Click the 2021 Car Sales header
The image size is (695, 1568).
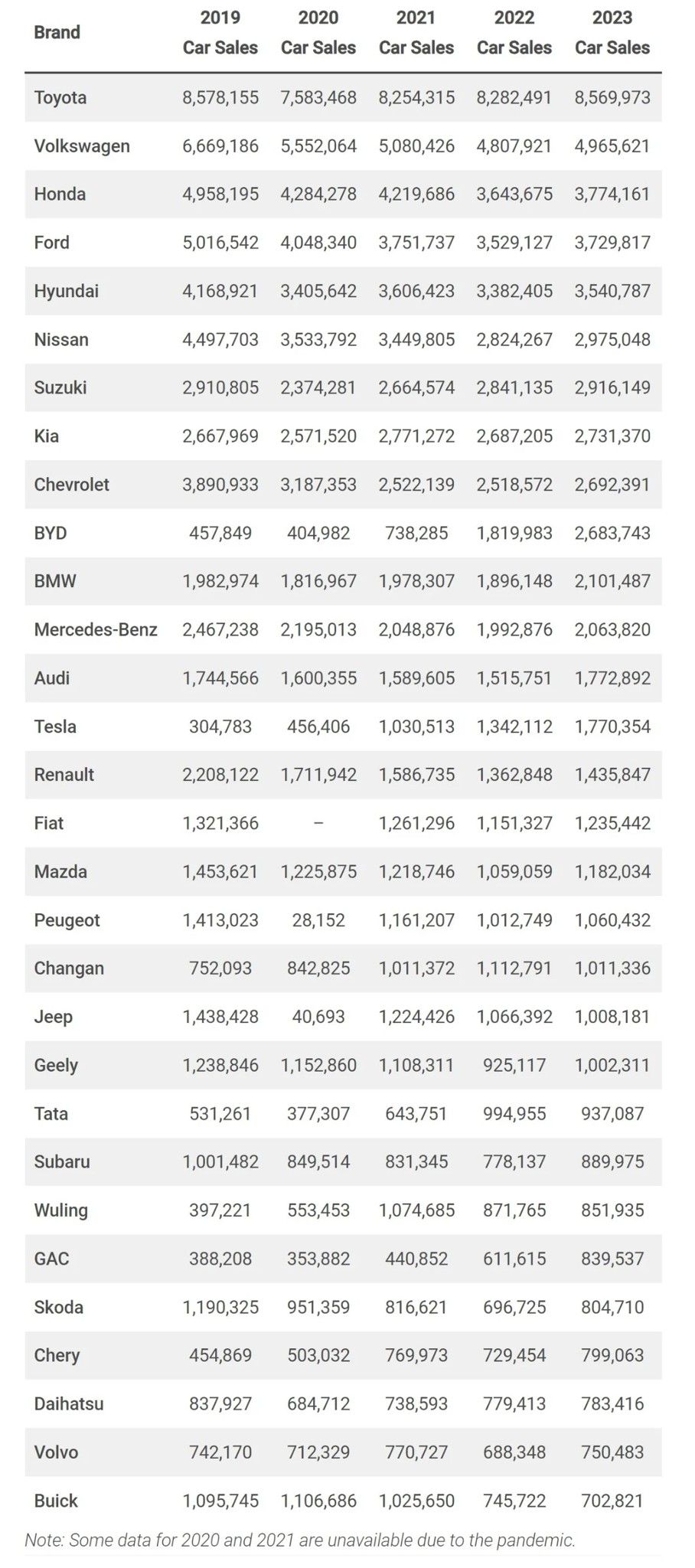click(416, 33)
